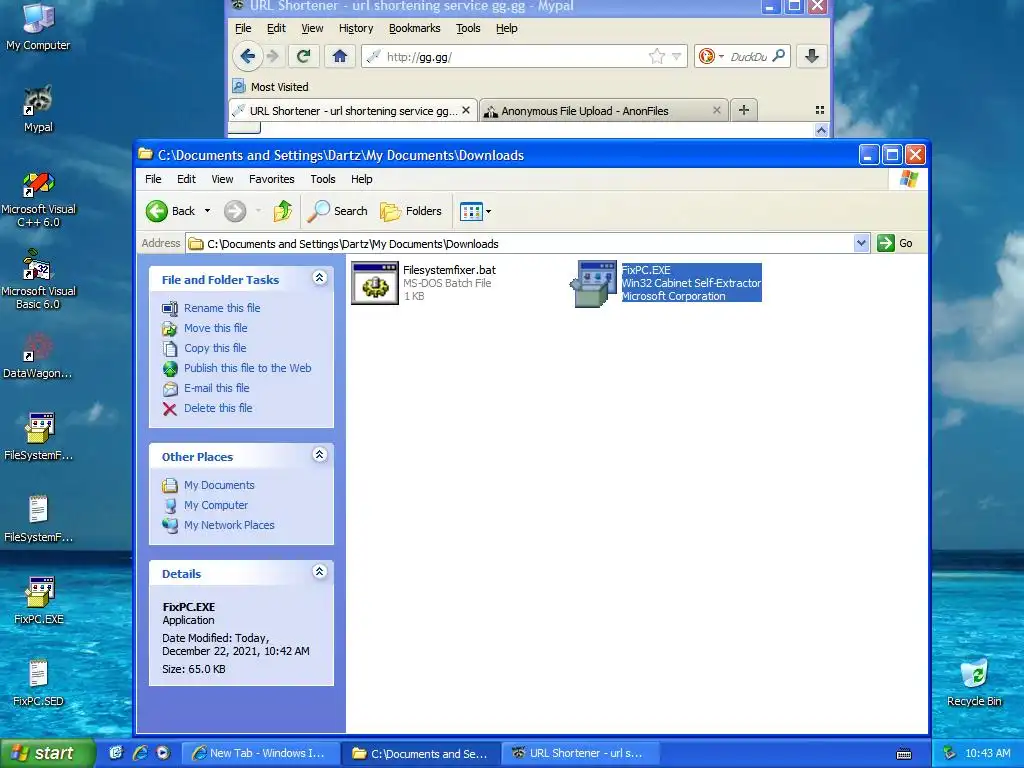Open Explorer File menu
The width and height of the screenshot is (1024, 768).
tap(153, 179)
